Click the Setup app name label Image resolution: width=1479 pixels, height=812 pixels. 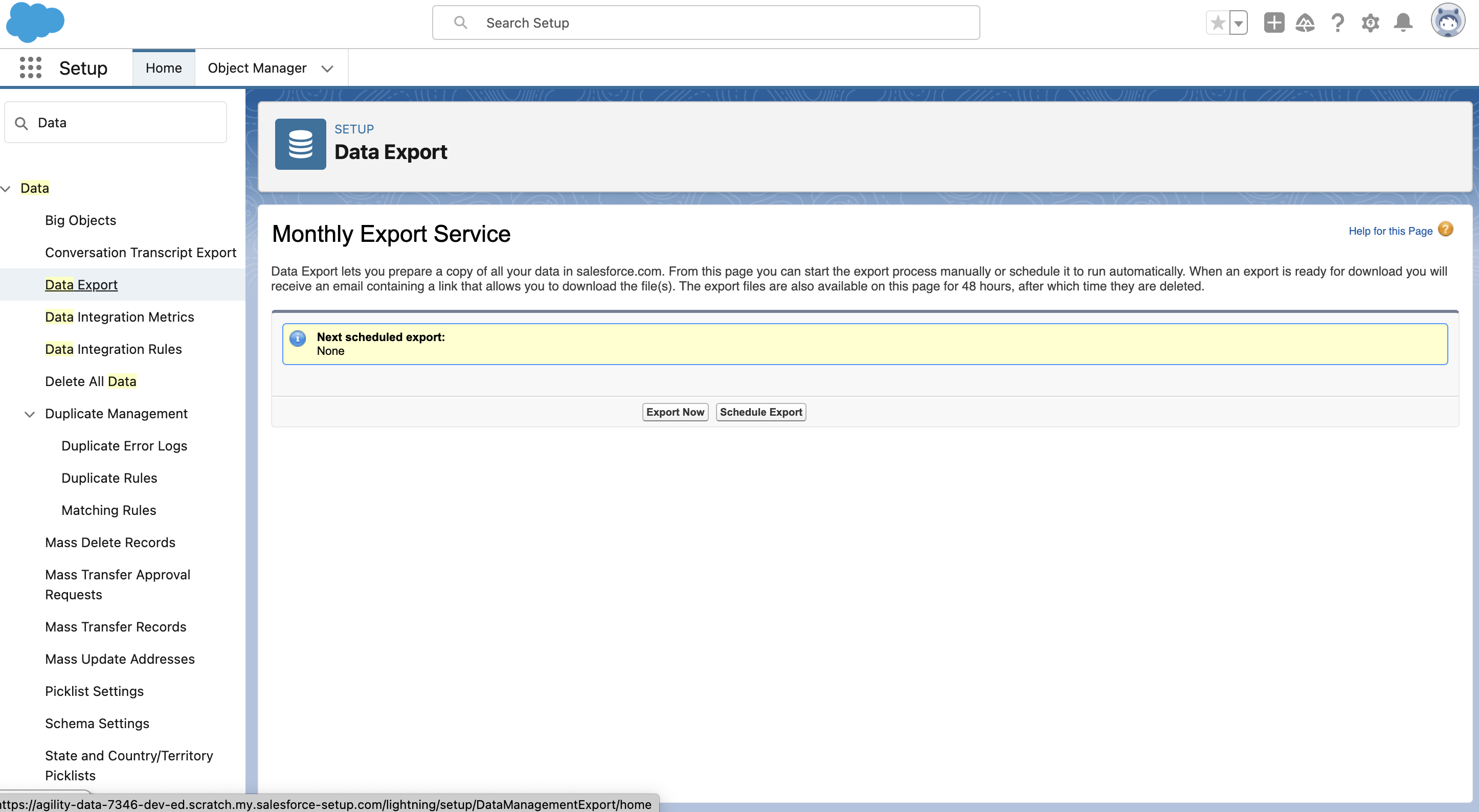pyautogui.click(x=83, y=68)
